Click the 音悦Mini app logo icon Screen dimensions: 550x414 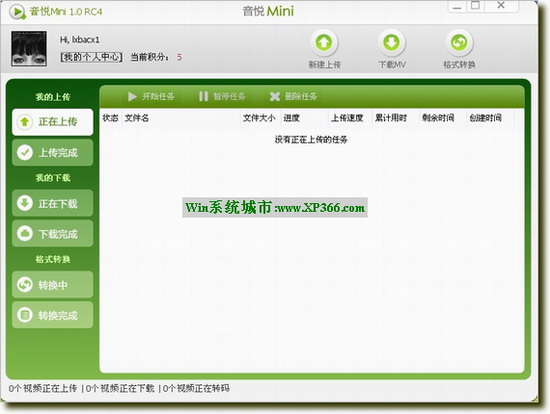(17, 12)
